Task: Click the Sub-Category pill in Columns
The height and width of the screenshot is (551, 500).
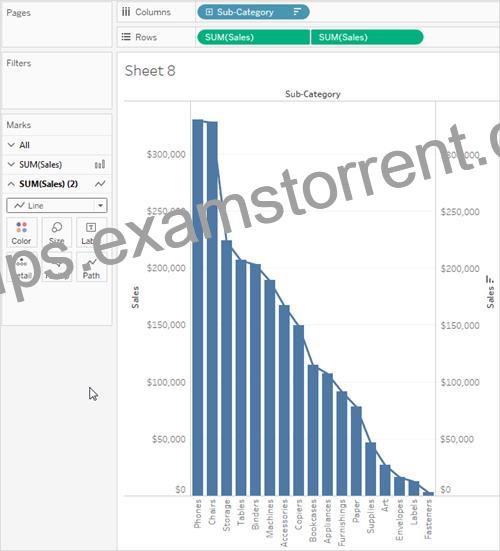Action: coord(253,12)
